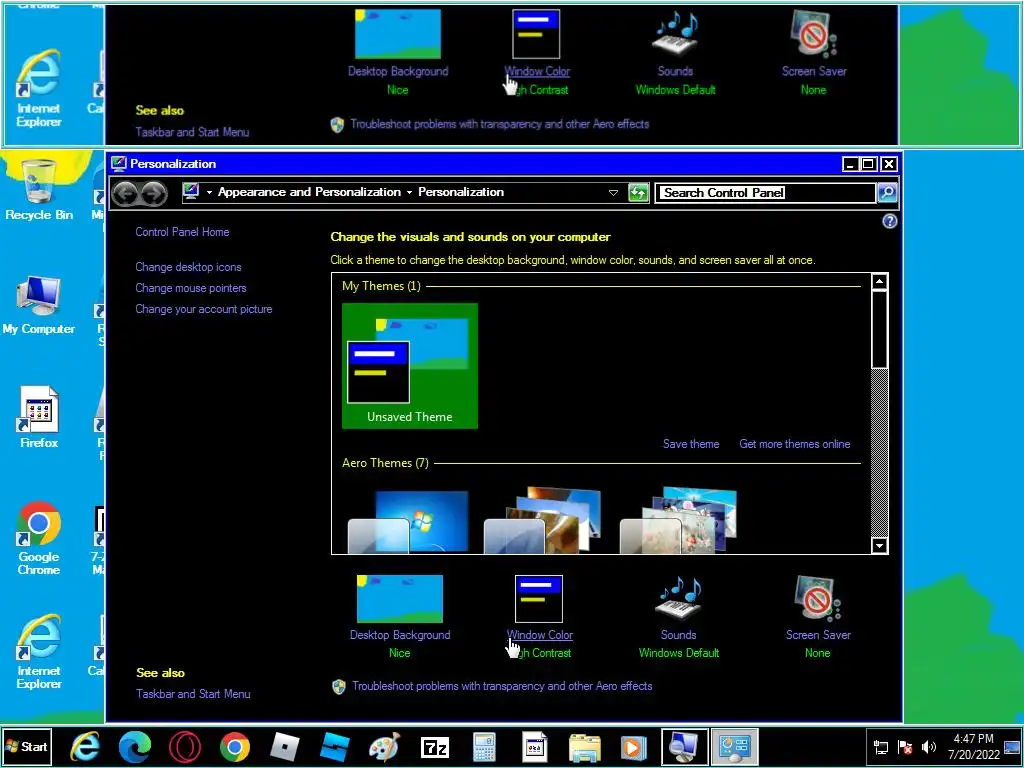Click Get more themes online link

point(795,444)
